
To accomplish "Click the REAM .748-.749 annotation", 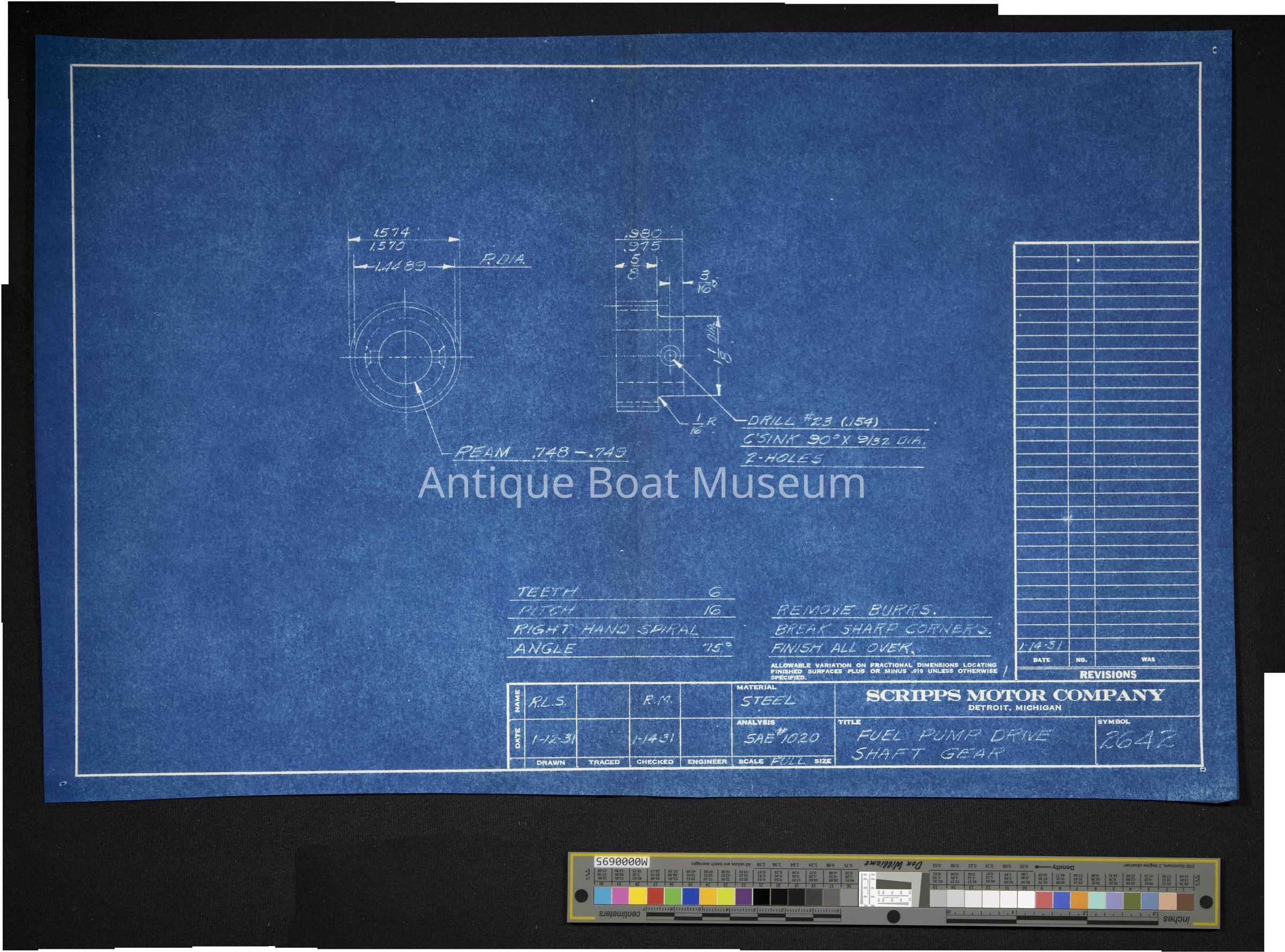I will click(539, 452).
